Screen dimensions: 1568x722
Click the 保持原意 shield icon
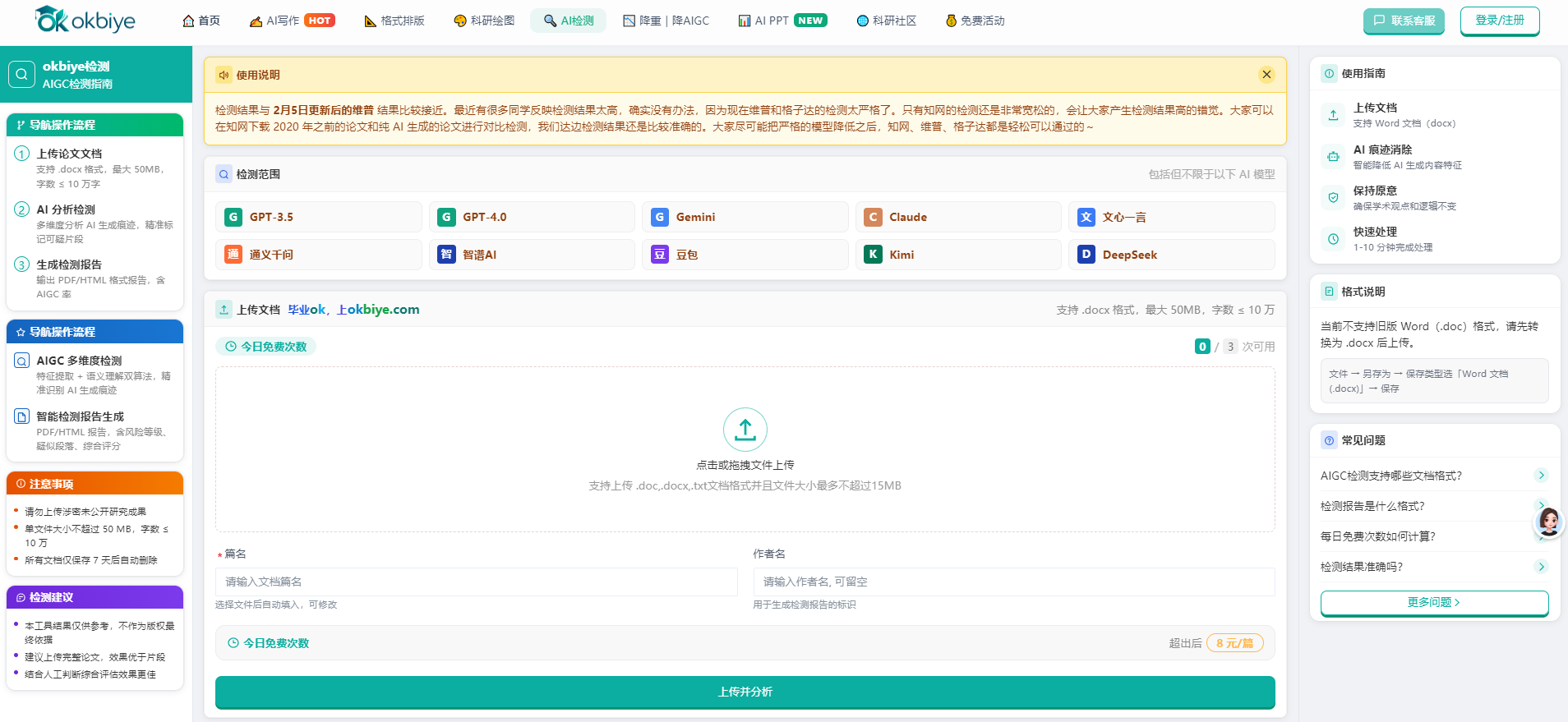pyautogui.click(x=1333, y=197)
